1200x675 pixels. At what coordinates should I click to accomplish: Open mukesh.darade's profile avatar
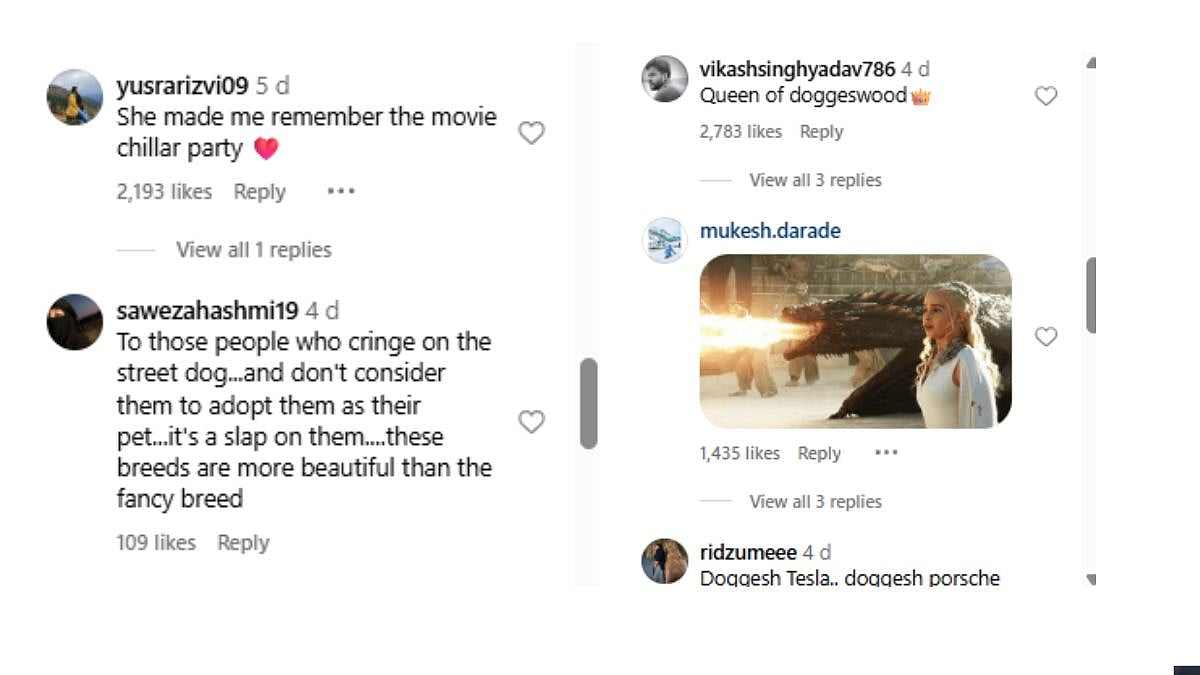(665, 240)
